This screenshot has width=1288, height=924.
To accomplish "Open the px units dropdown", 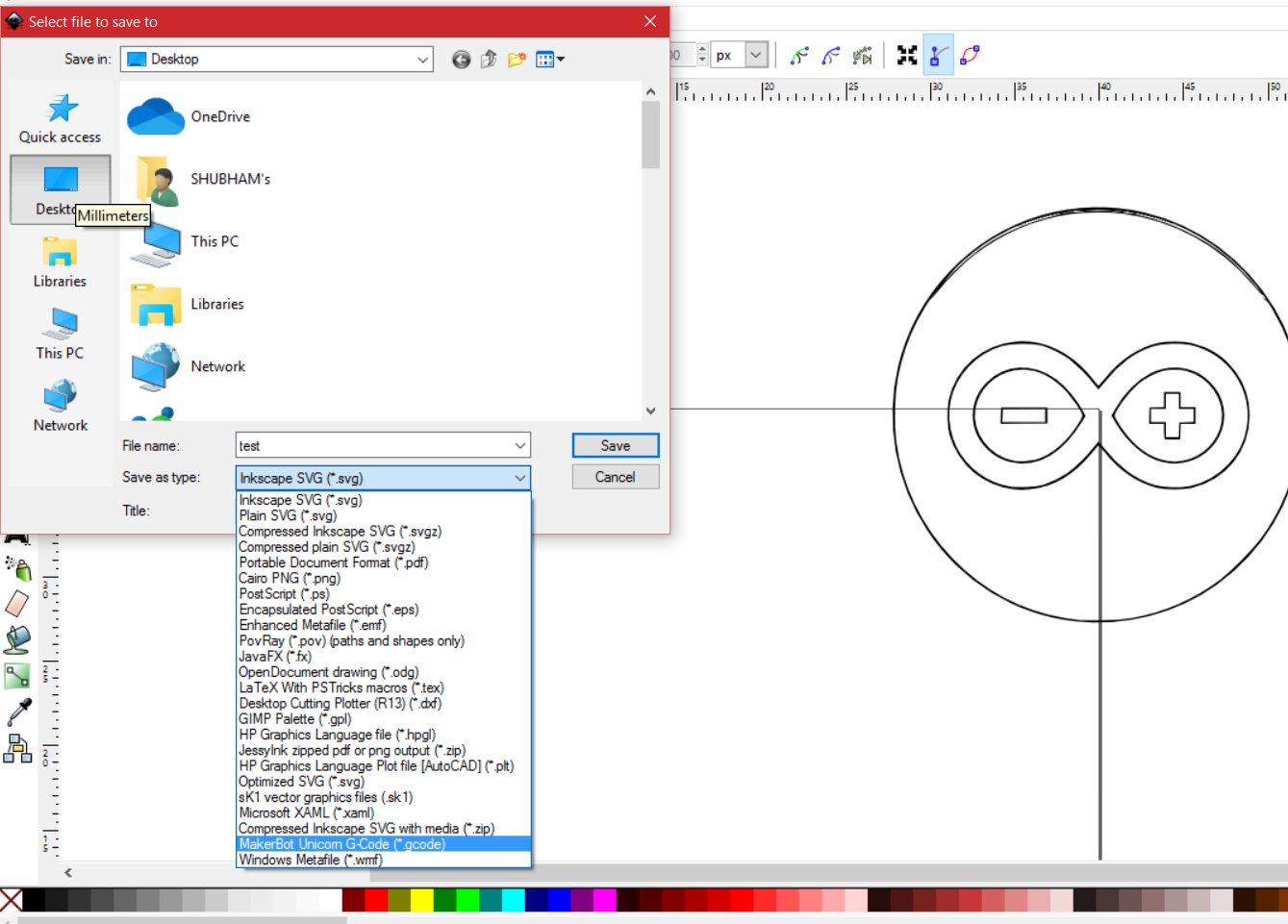I will (756, 56).
